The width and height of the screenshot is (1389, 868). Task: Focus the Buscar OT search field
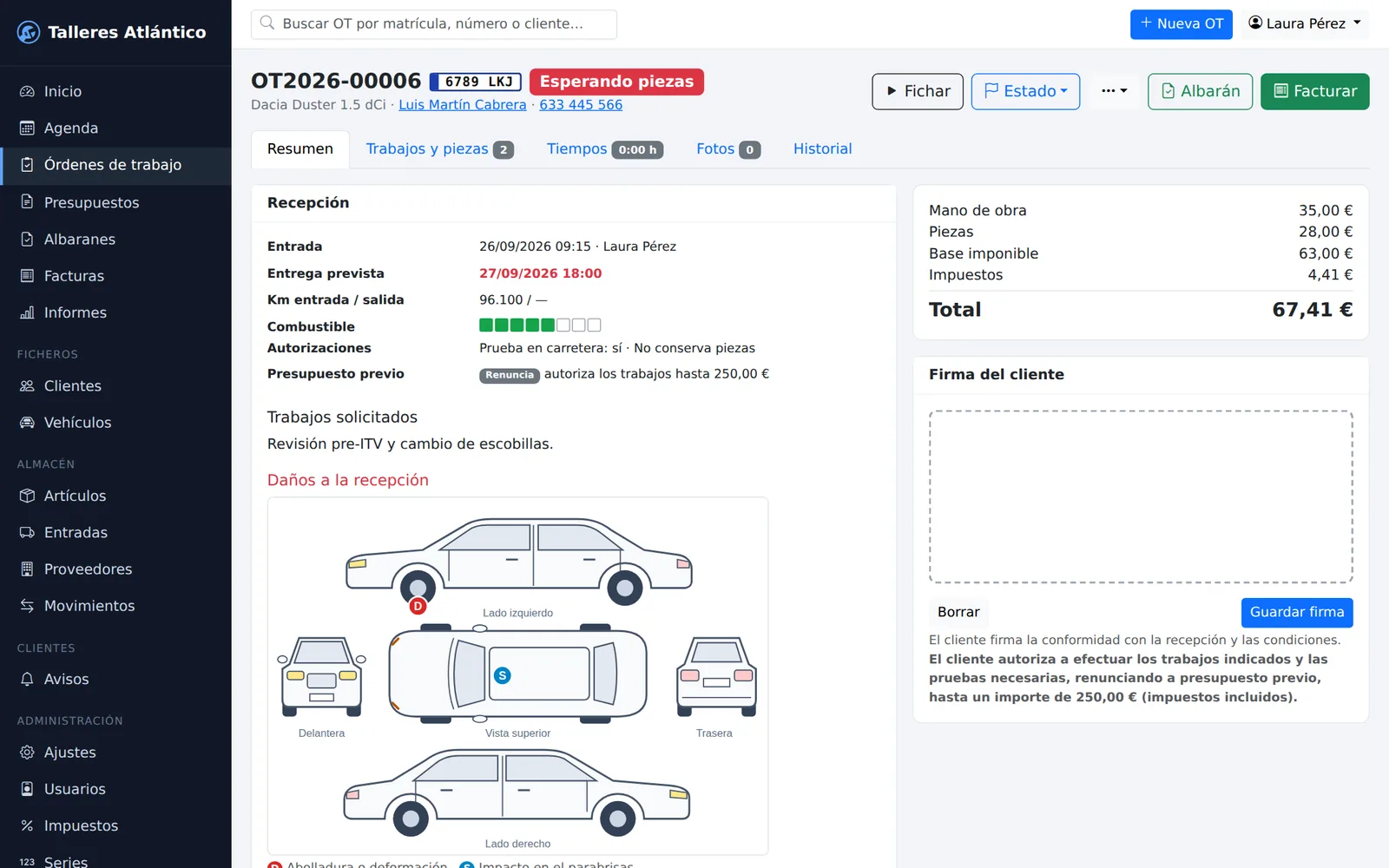434,24
